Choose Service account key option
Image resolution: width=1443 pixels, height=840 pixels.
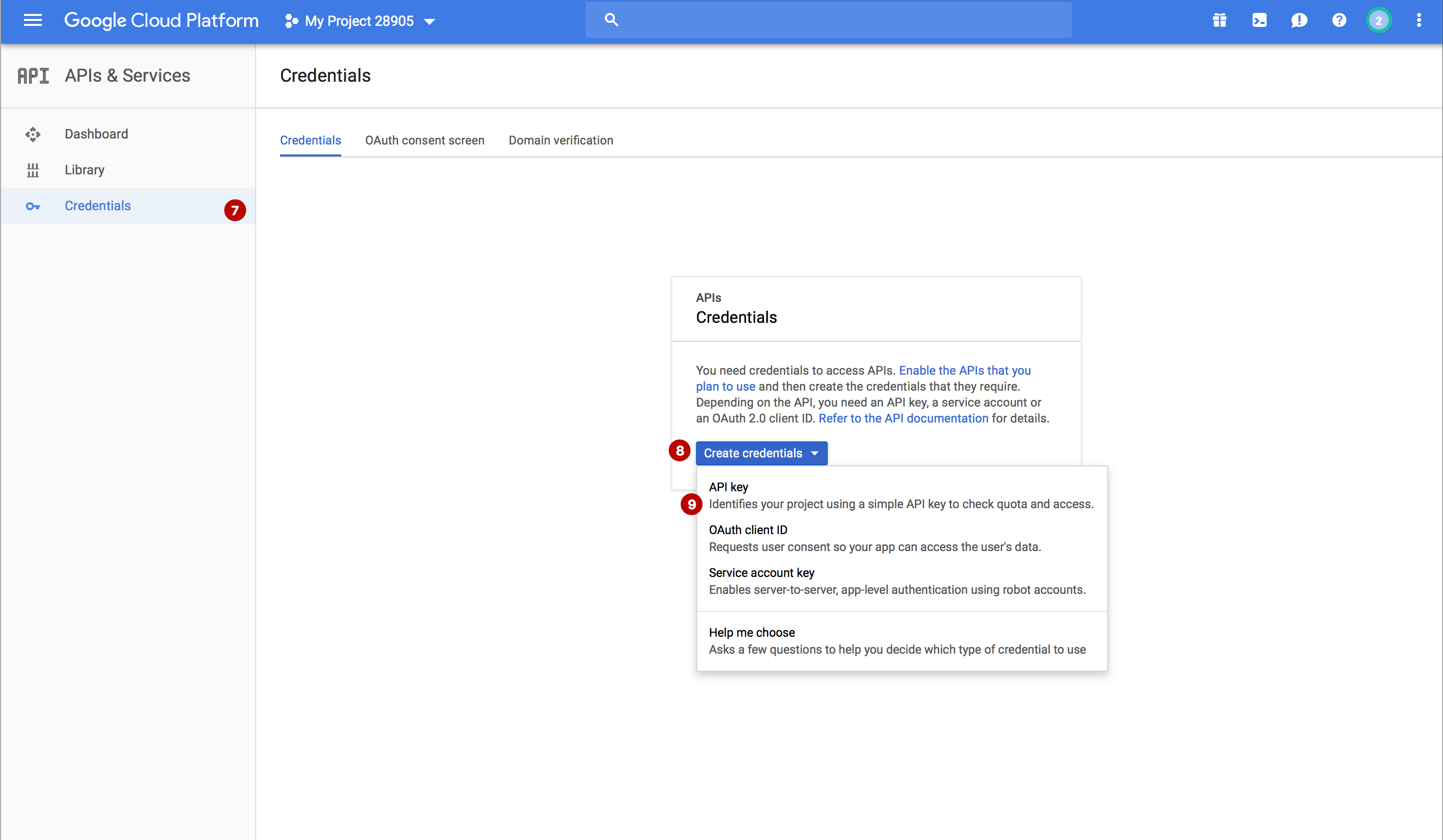901,581
